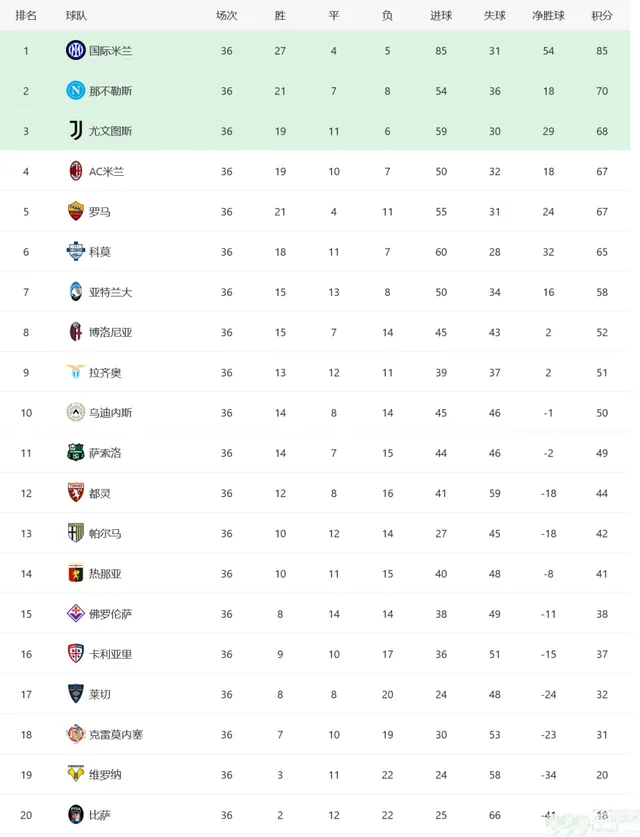This screenshot has width=640, height=837.
Task: Click the Inter Milan club crest
Action: click(76, 50)
